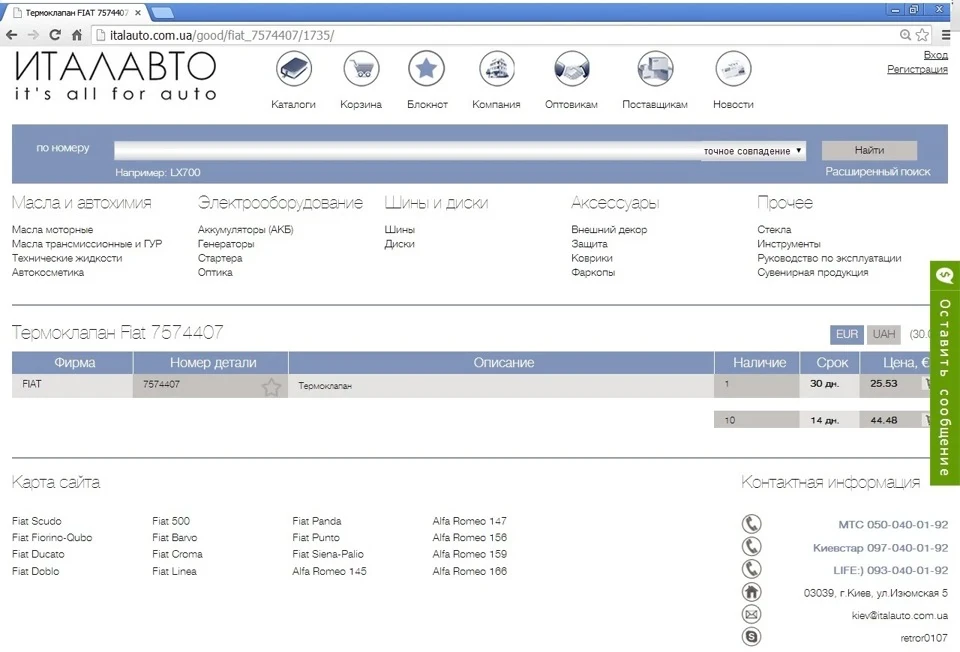Click the 25.53 price cell

coord(884,384)
